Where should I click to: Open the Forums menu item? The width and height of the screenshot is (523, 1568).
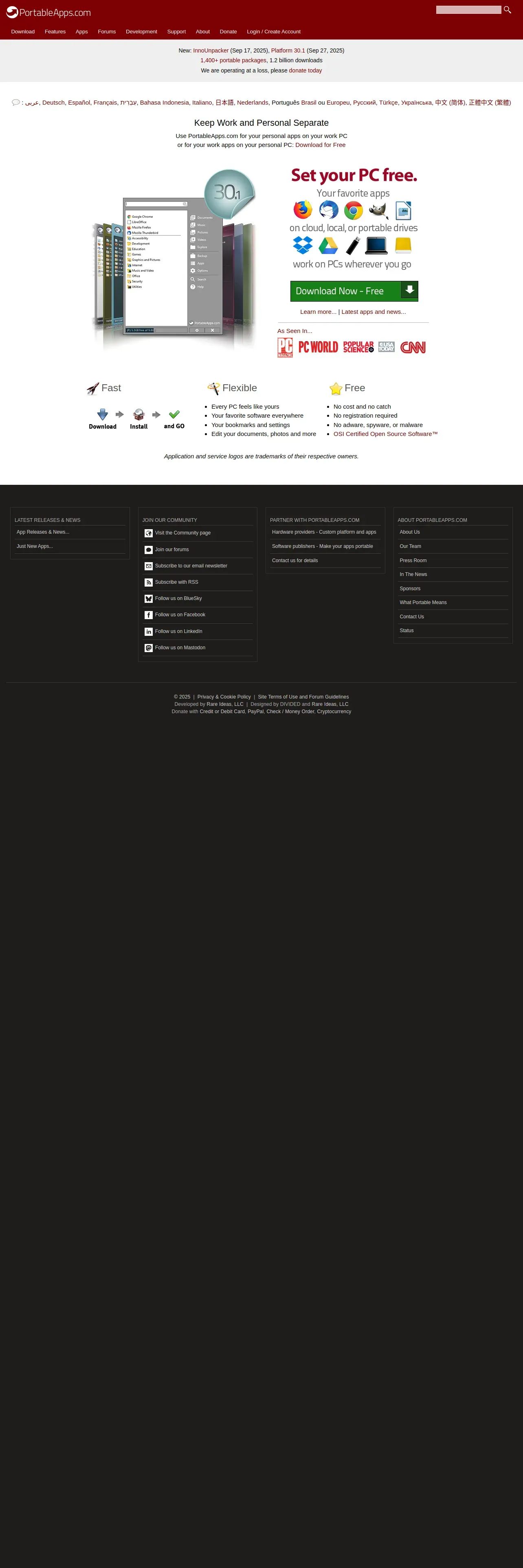click(x=107, y=32)
